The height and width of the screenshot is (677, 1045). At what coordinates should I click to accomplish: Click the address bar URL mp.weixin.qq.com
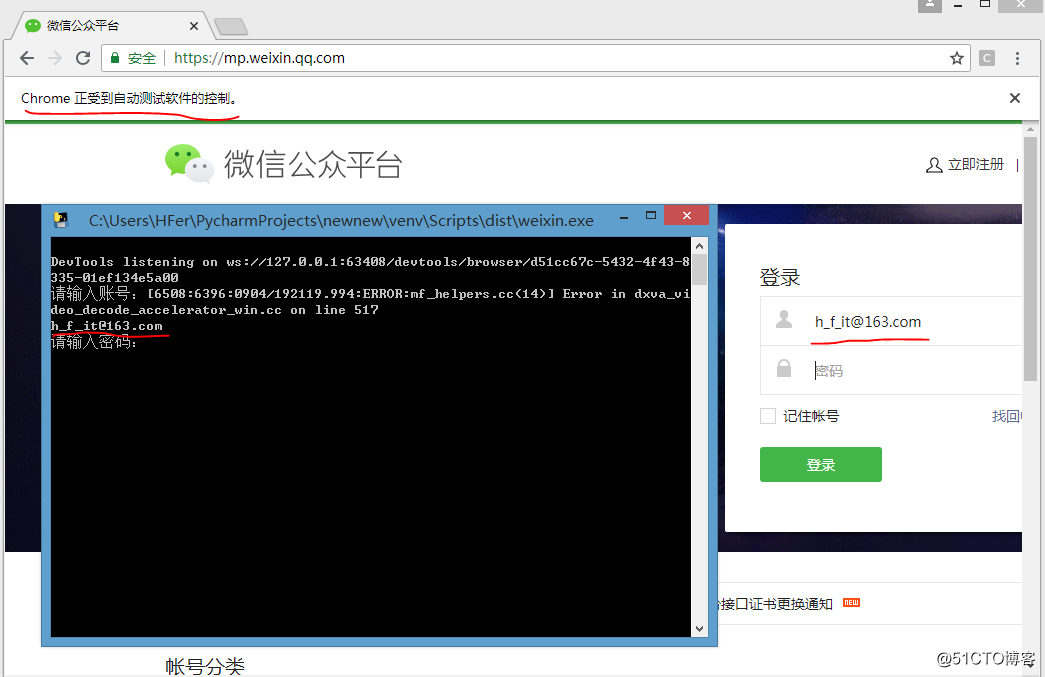click(259, 58)
